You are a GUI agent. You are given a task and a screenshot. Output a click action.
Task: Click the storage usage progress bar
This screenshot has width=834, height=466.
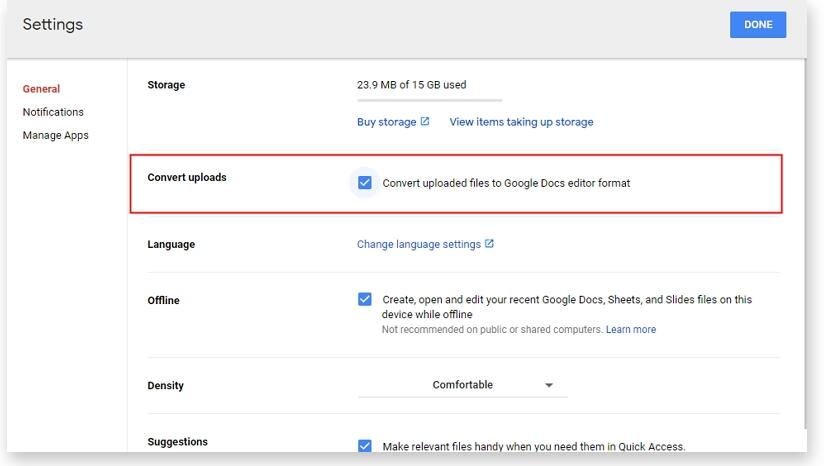pyautogui.click(x=429, y=100)
